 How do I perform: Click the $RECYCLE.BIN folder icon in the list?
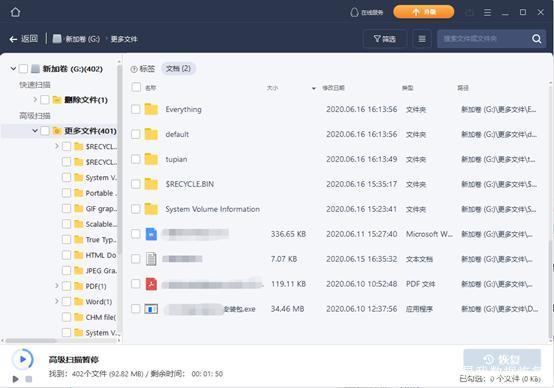pyautogui.click(x=151, y=184)
